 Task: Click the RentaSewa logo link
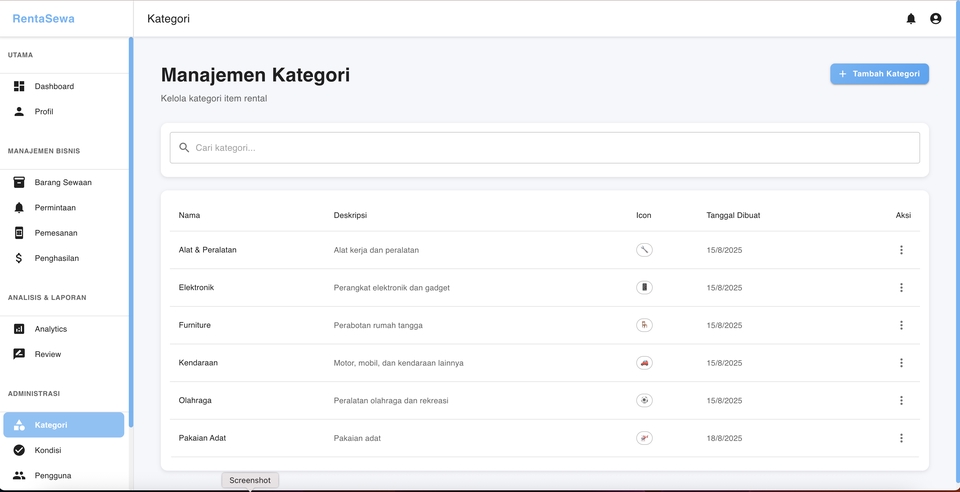pyautogui.click(x=43, y=19)
